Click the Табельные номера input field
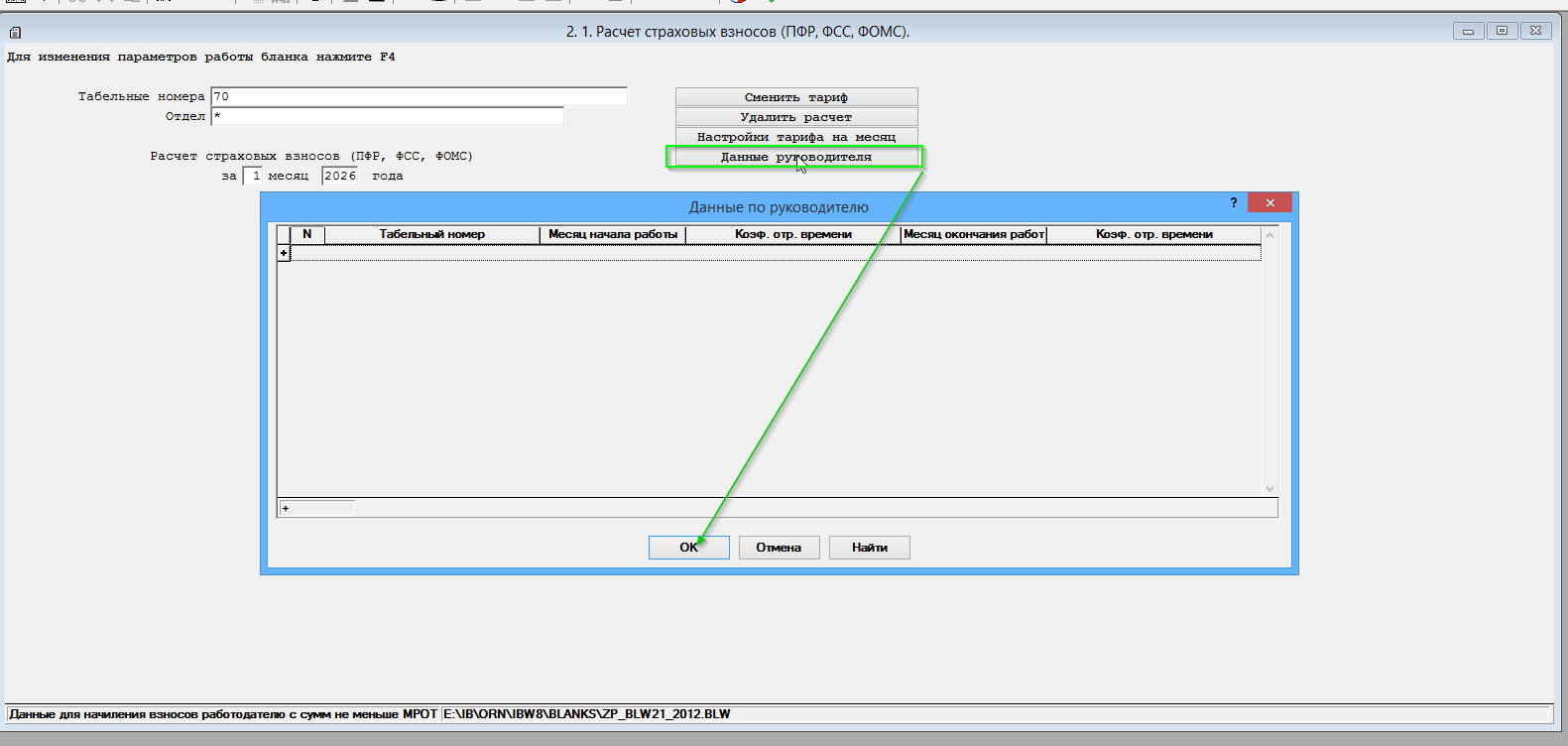Viewport: 1568px width, 746px height. [419, 96]
